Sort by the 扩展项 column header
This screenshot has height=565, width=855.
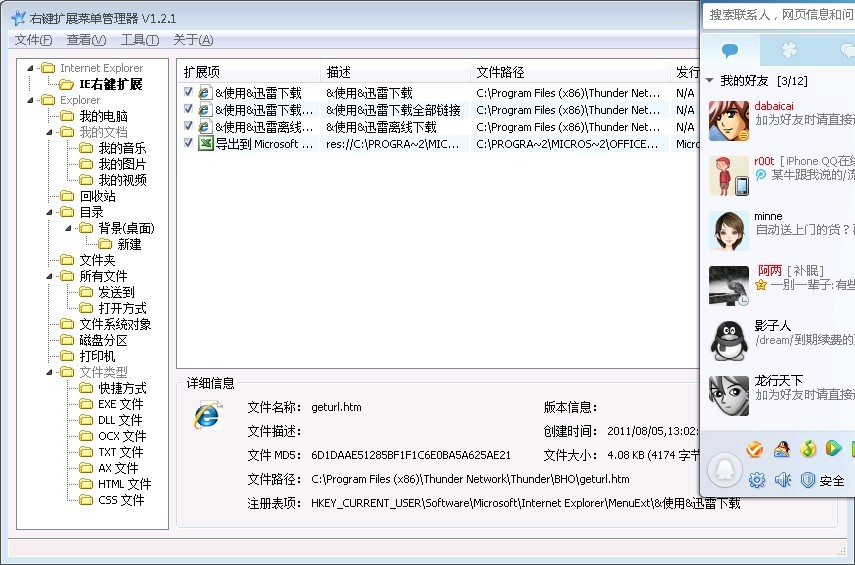[249, 72]
